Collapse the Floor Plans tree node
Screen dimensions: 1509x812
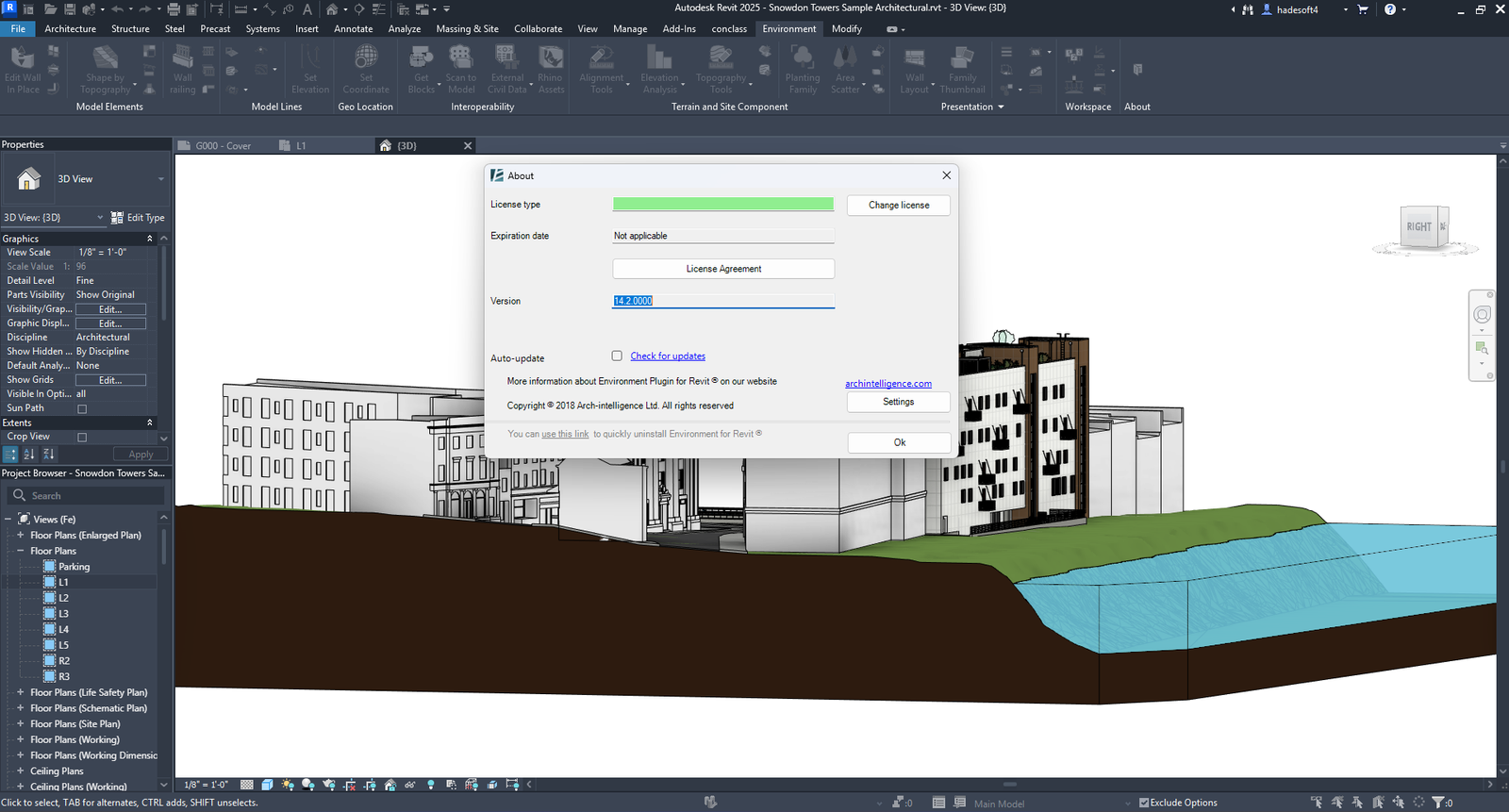pyautogui.click(x=21, y=551)
